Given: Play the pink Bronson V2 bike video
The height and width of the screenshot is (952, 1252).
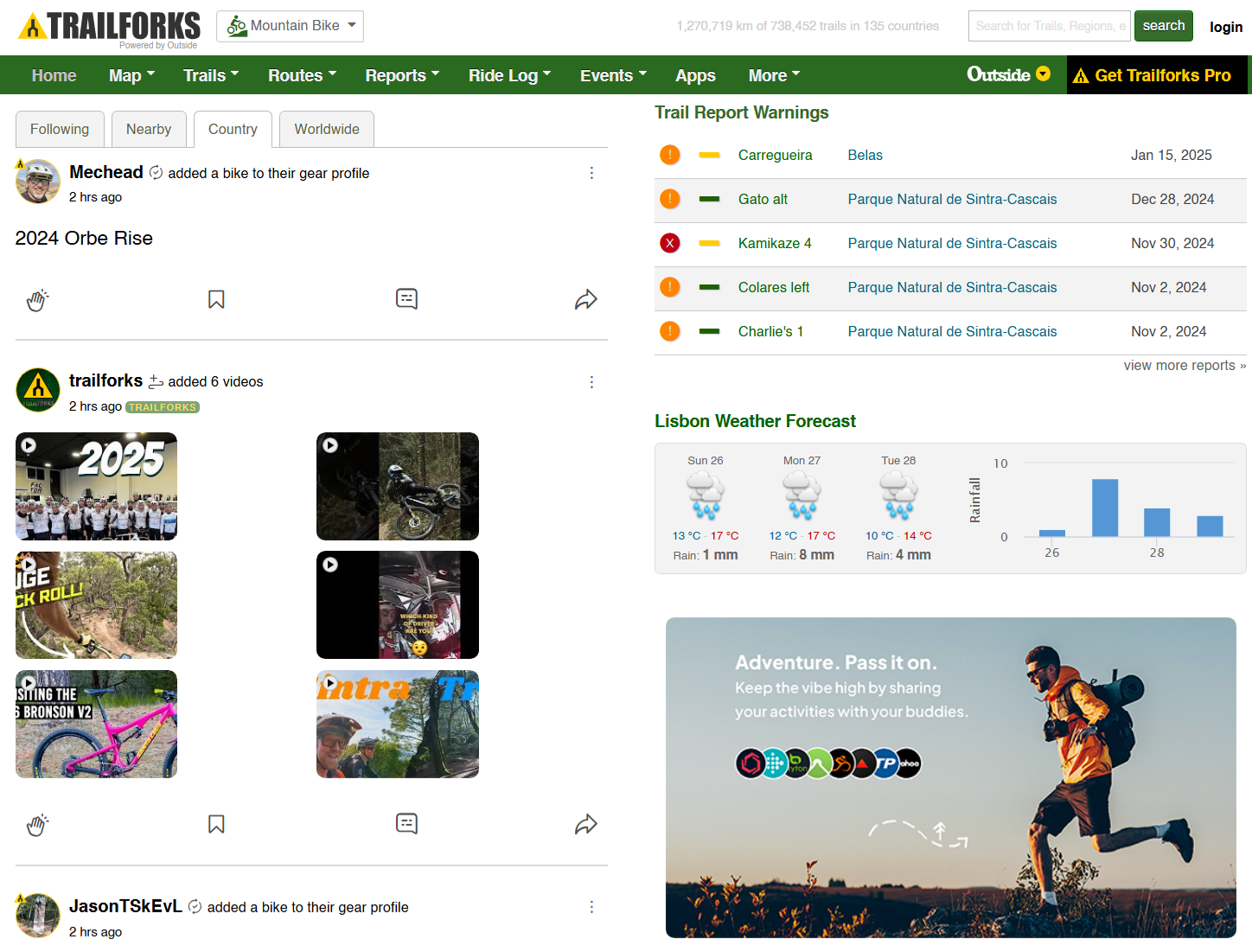Looking at the screenshot, I should 96,724.
